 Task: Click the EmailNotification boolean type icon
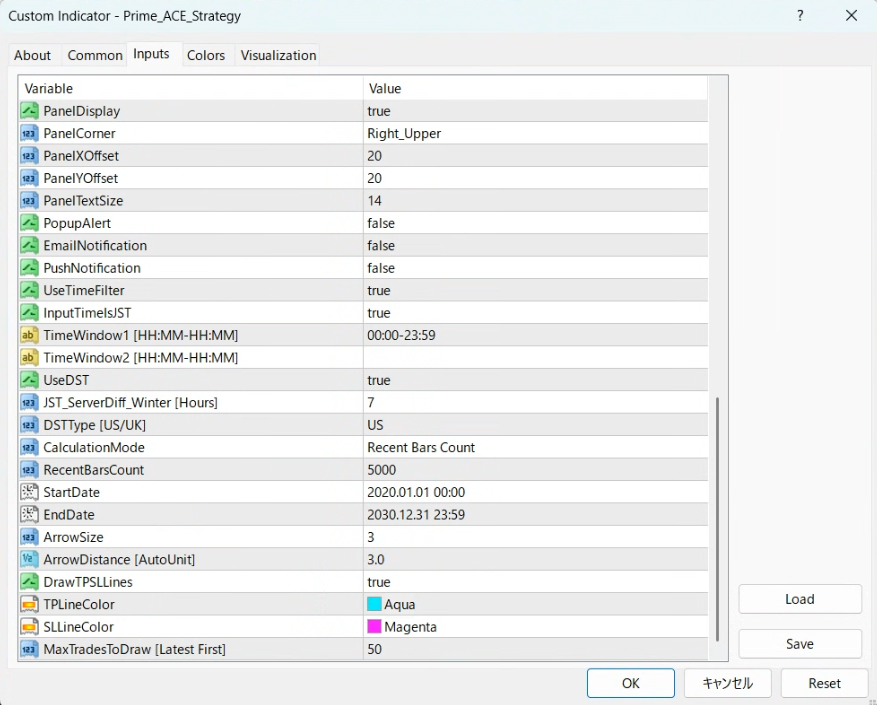tap(29, 245)
